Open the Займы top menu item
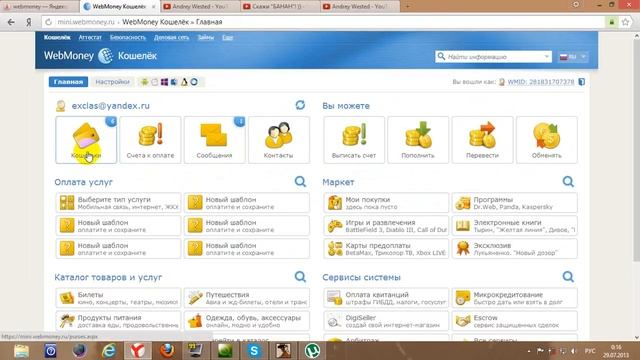This screenshot has width=640, height=360. [206, 38]
